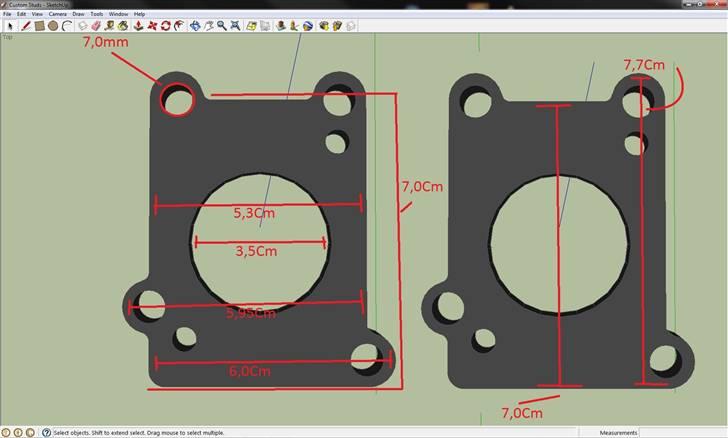Select the arrow Select tool
This screenshot has width=728, height=438.
pyautogui.click(x=11, y=26)
